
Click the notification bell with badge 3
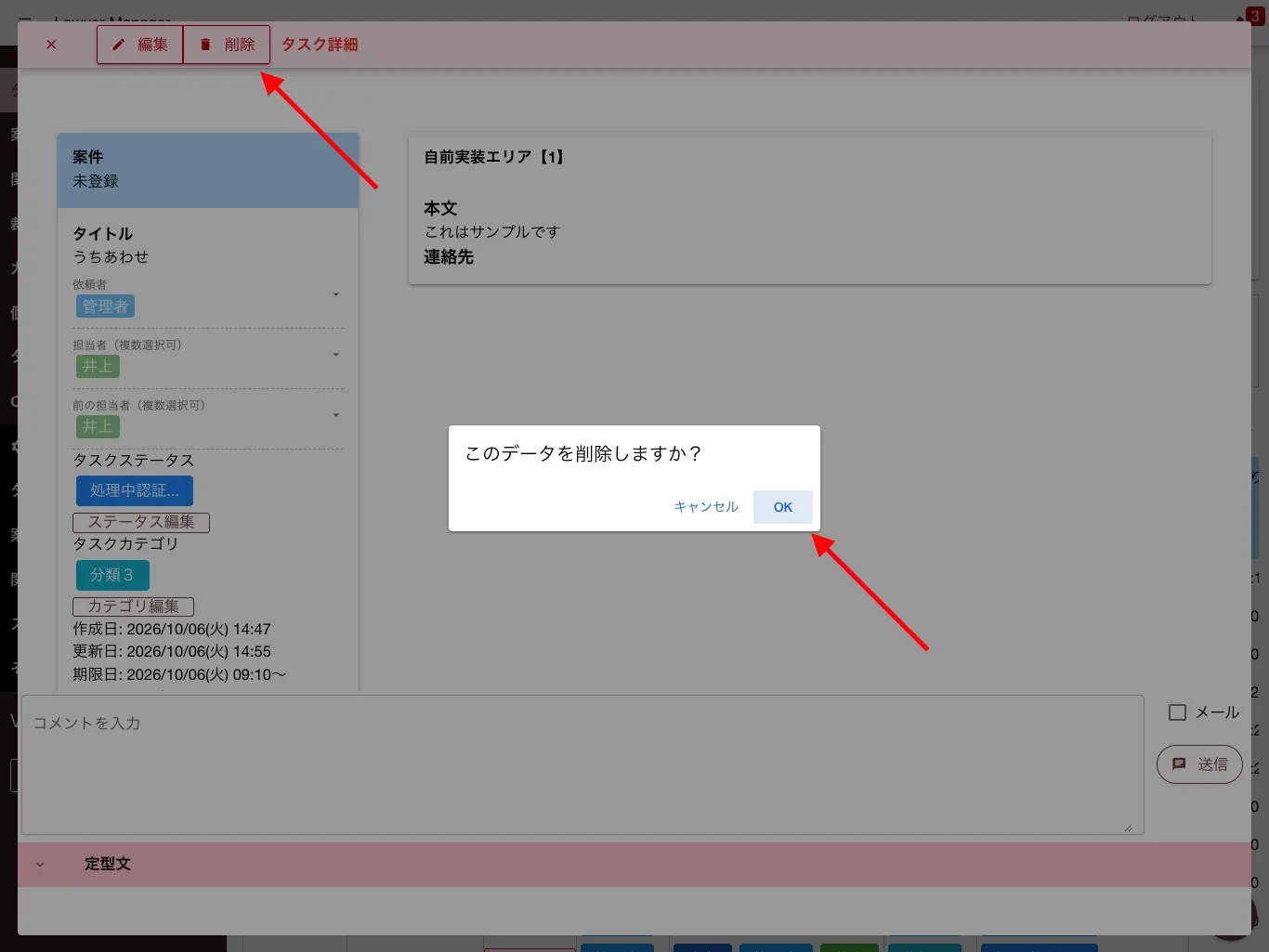pyautogui.click(x=1249, y=17)
